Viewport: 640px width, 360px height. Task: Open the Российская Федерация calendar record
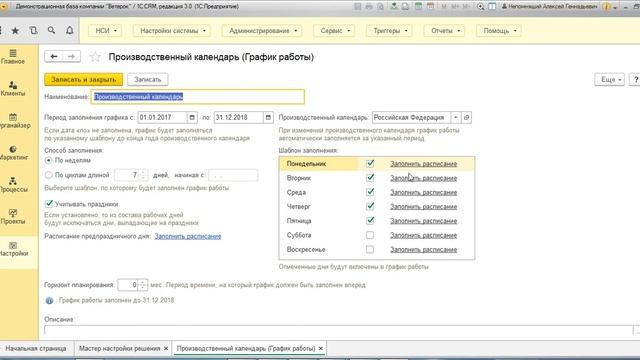pyautogui.click(x=467, y=118)
